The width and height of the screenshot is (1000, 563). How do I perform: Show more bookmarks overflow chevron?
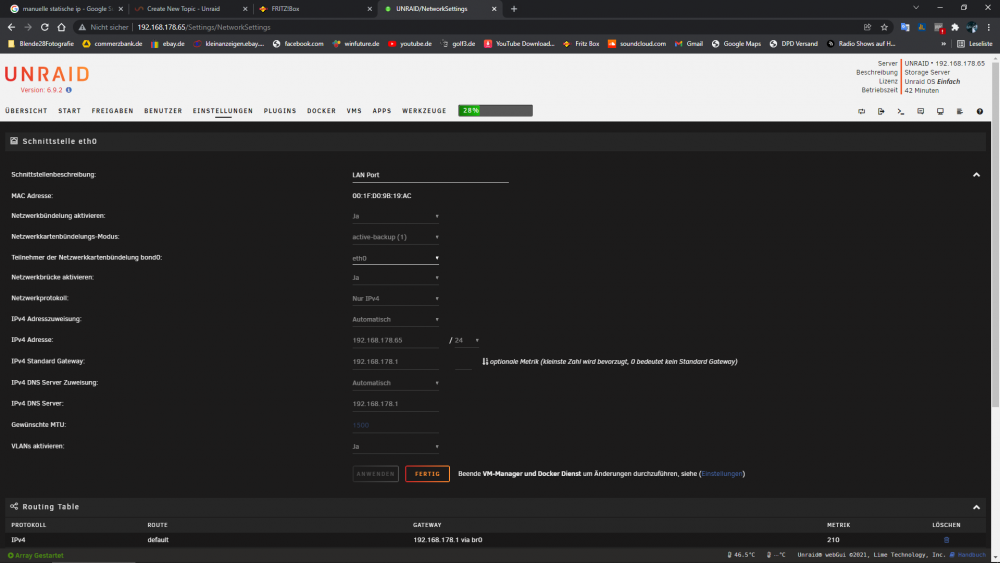(x=943, y=44)
